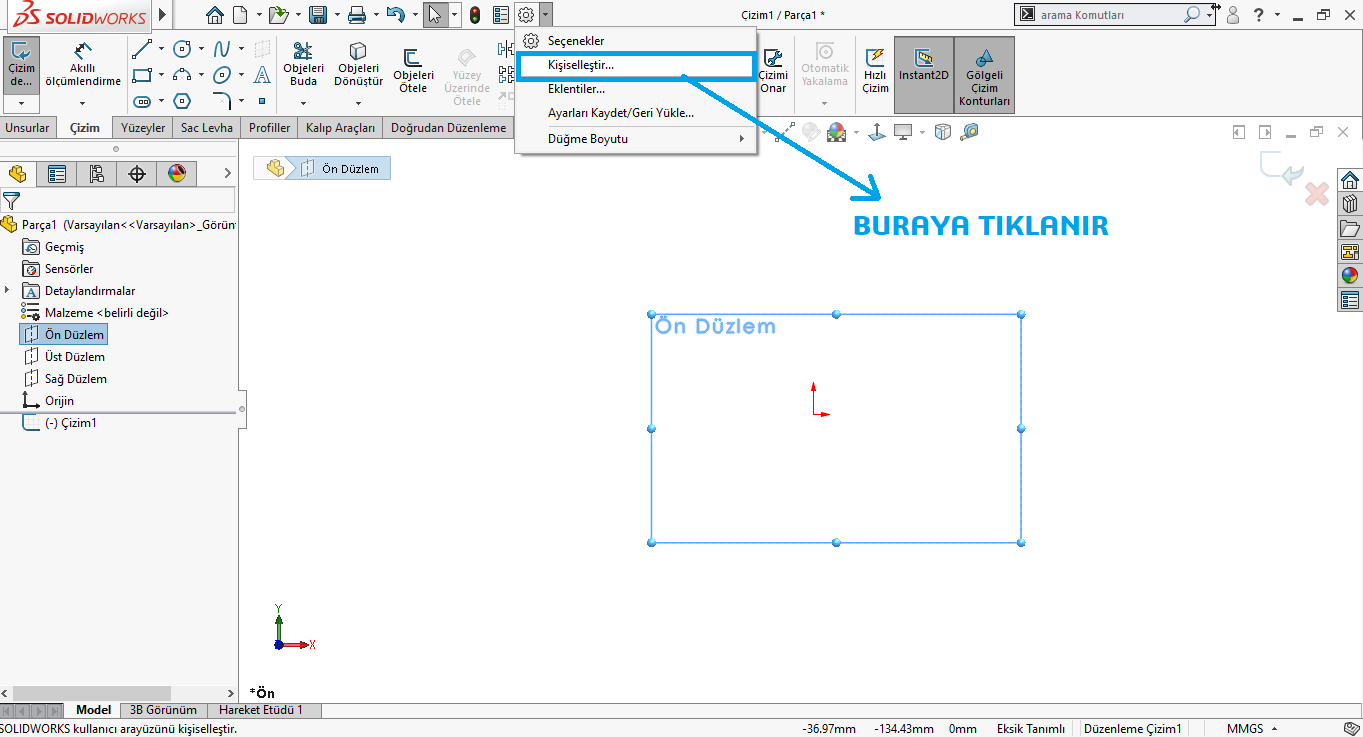Click the Objeleri Buda trim tool

(x=303, y=65)
